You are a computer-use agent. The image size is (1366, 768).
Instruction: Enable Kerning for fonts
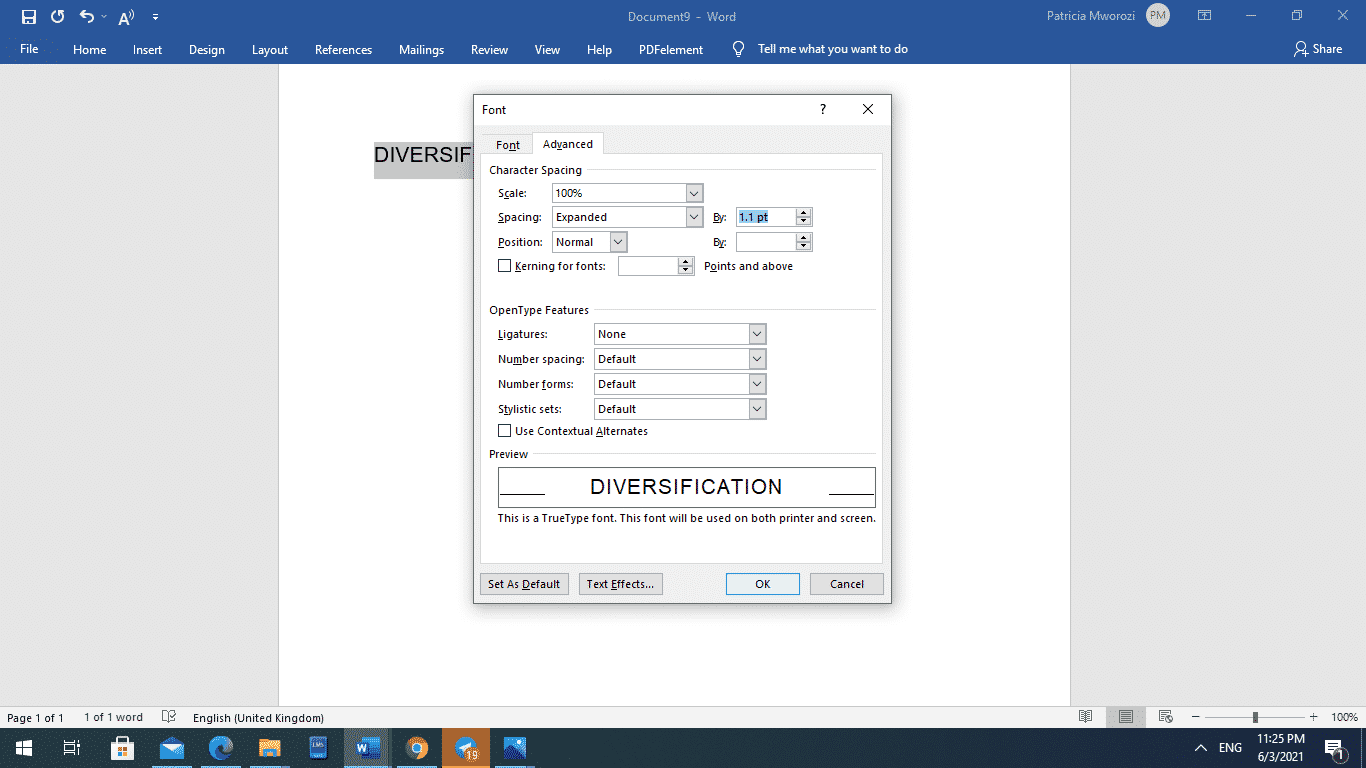coord(505,265)
